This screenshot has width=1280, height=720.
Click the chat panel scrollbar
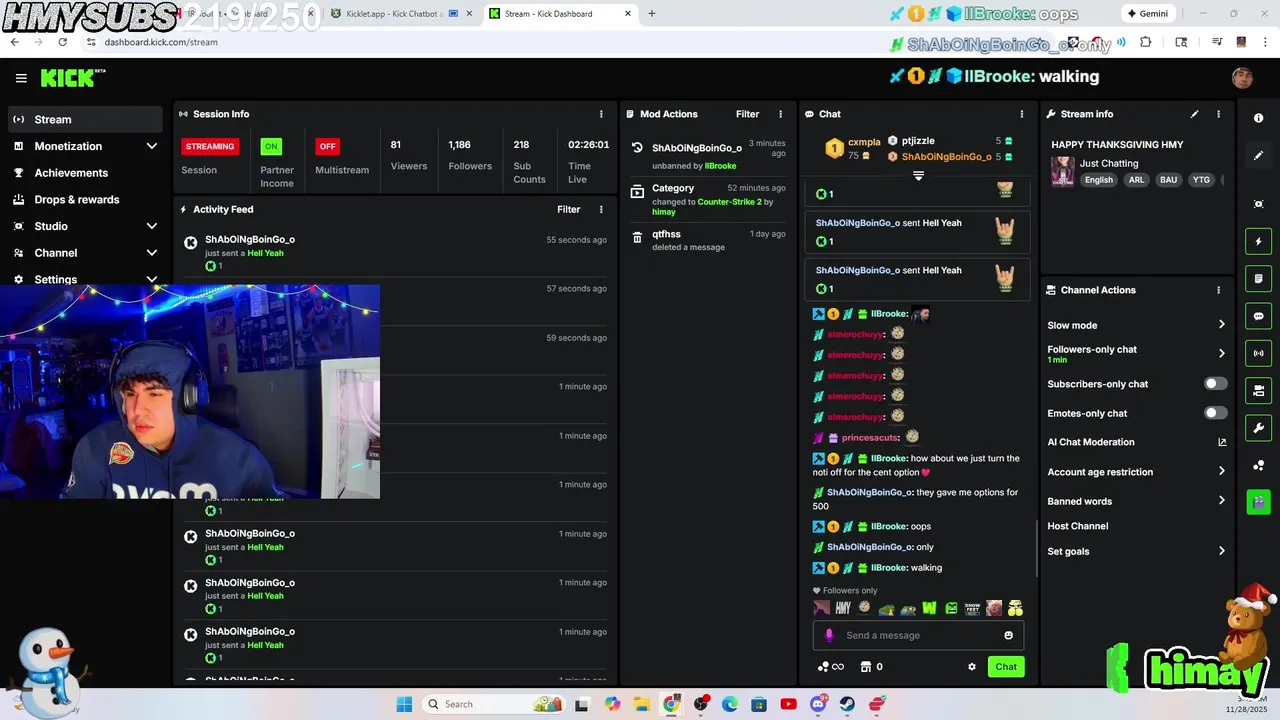tap(1036, 547)
